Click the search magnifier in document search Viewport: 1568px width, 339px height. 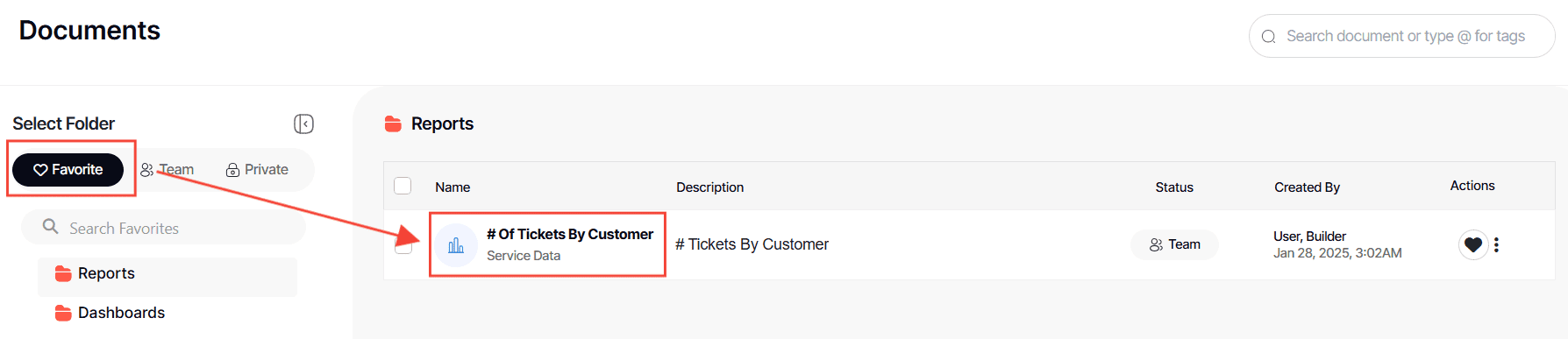(1268, 37)
